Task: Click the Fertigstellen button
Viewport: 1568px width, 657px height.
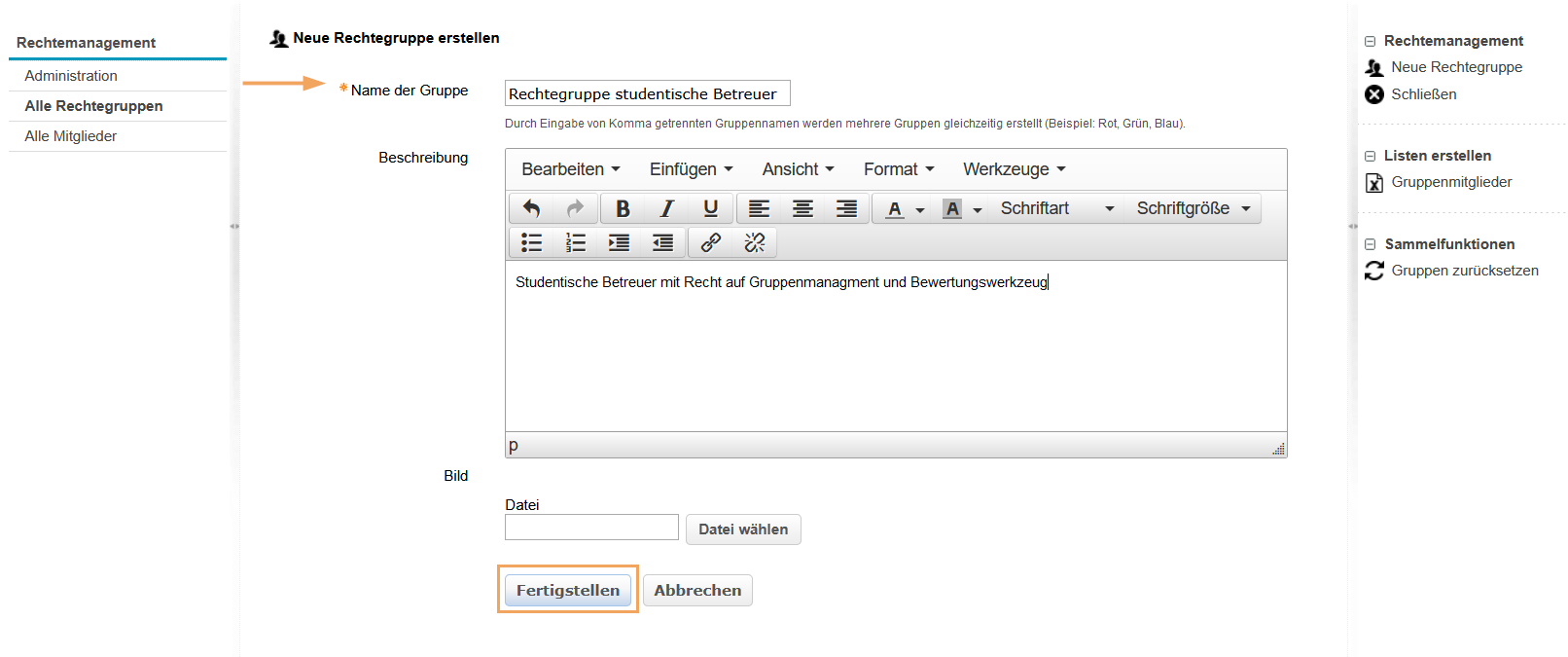Action: 568,590
